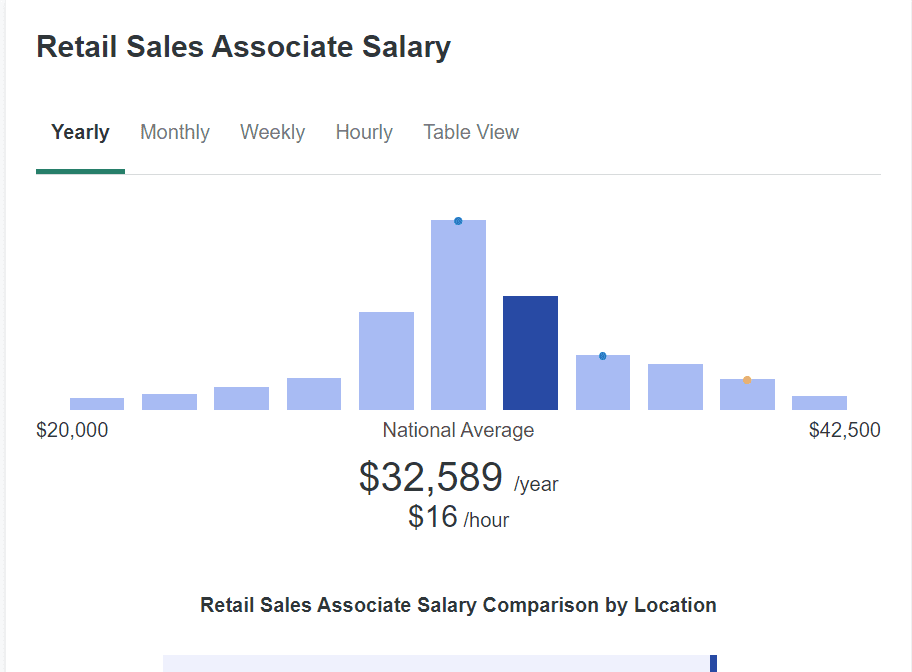Click the $32,589 yearly salary figure
This screenshot has width=912, height=672.
tap(431, 477)
